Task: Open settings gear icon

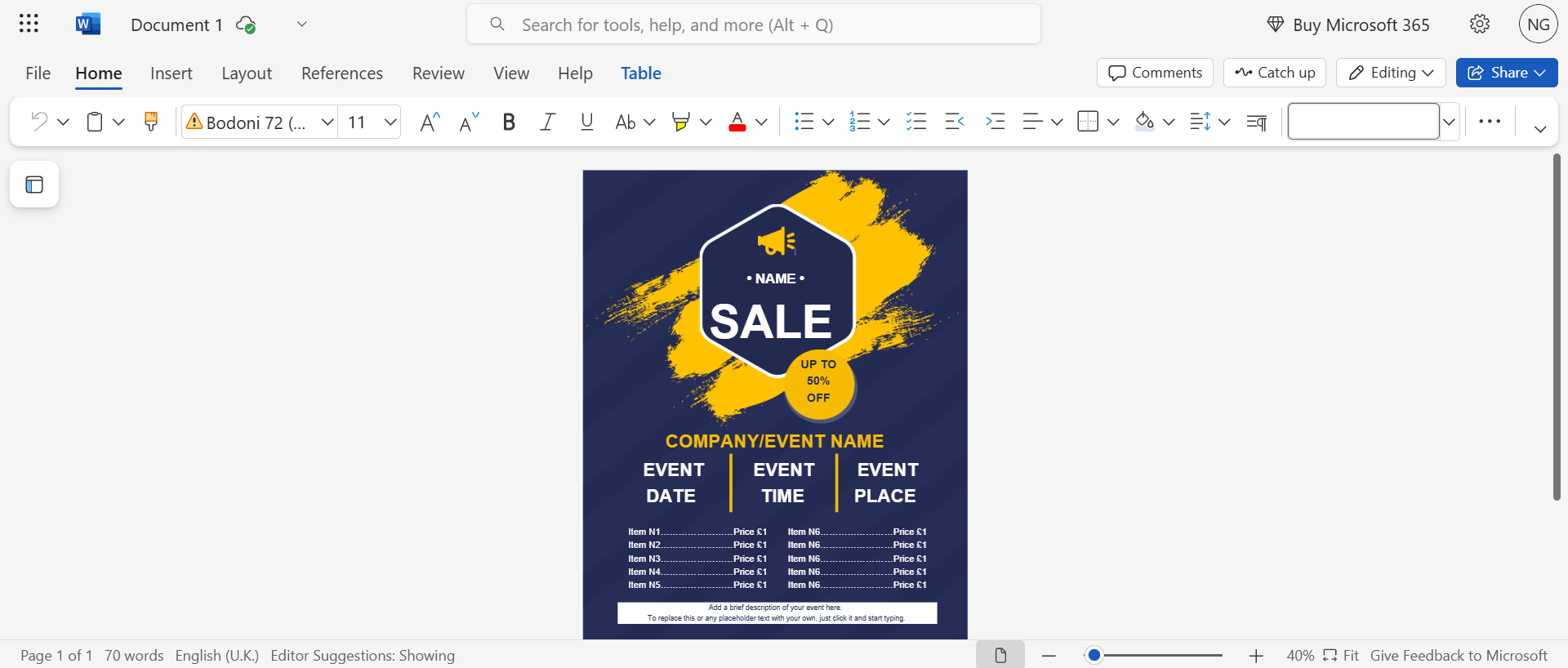Action: pyautogui.click(x=1480, y=24)
